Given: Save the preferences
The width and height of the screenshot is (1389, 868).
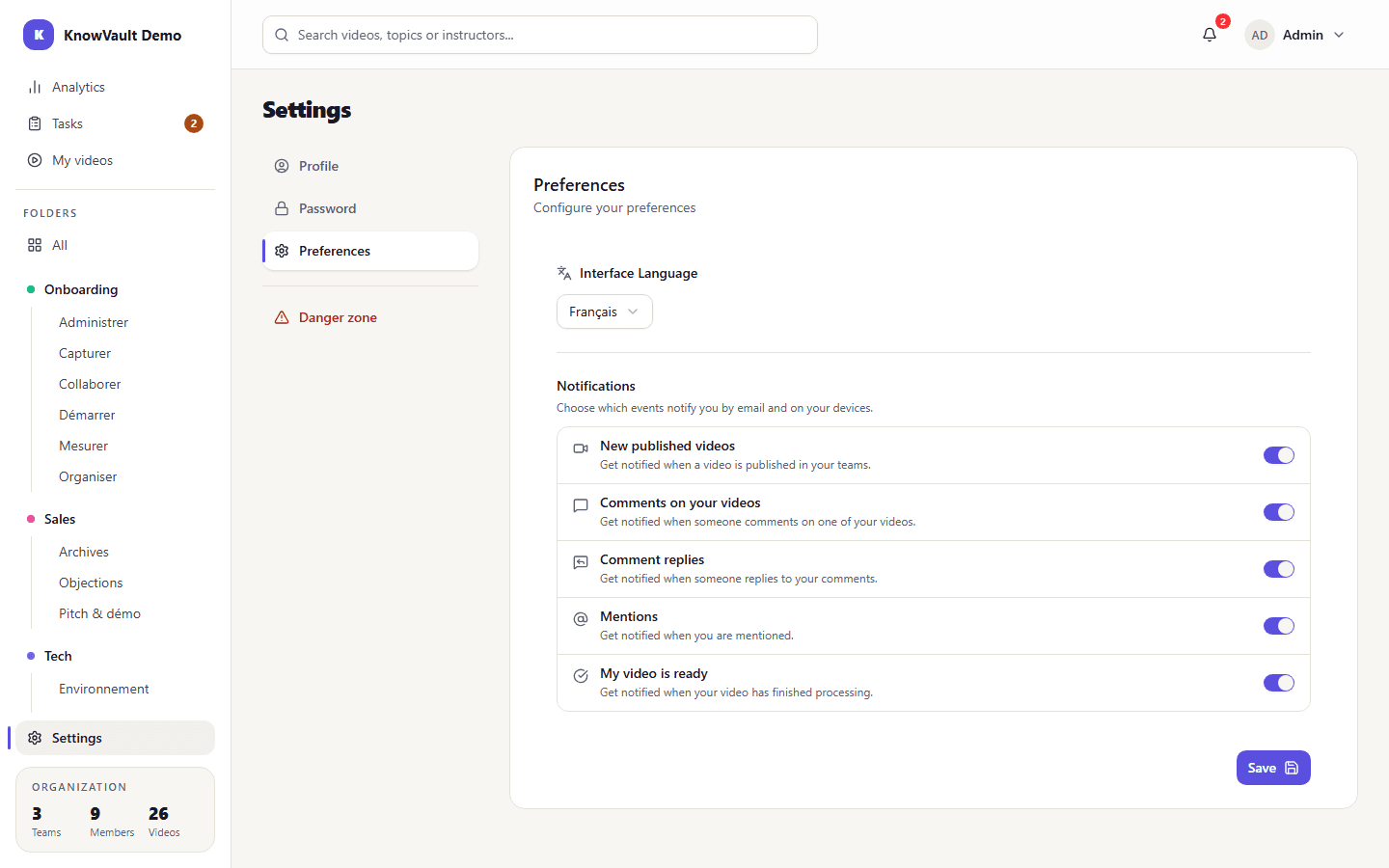Looking at the screenshot, I should (x=1273, y=768).
